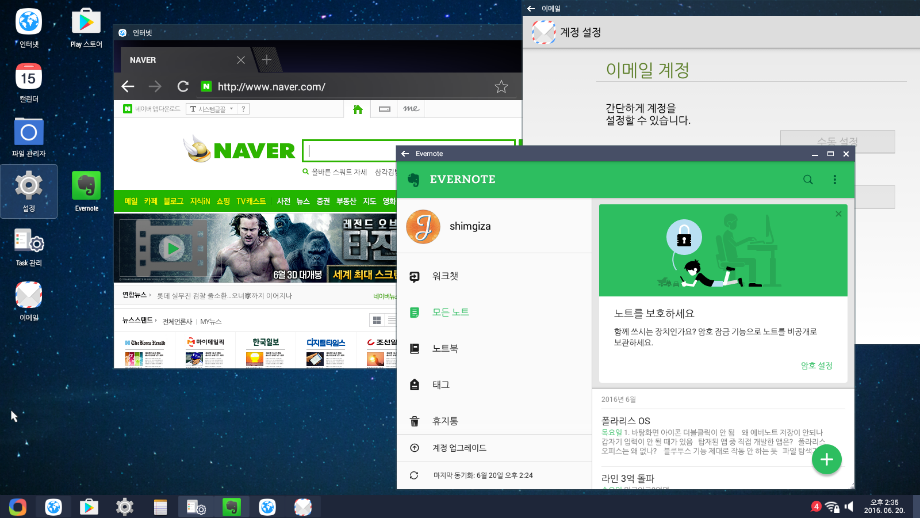Go forward in the Internet browser
The height and width of the screenshot is (518, 920).
[155, 87]
